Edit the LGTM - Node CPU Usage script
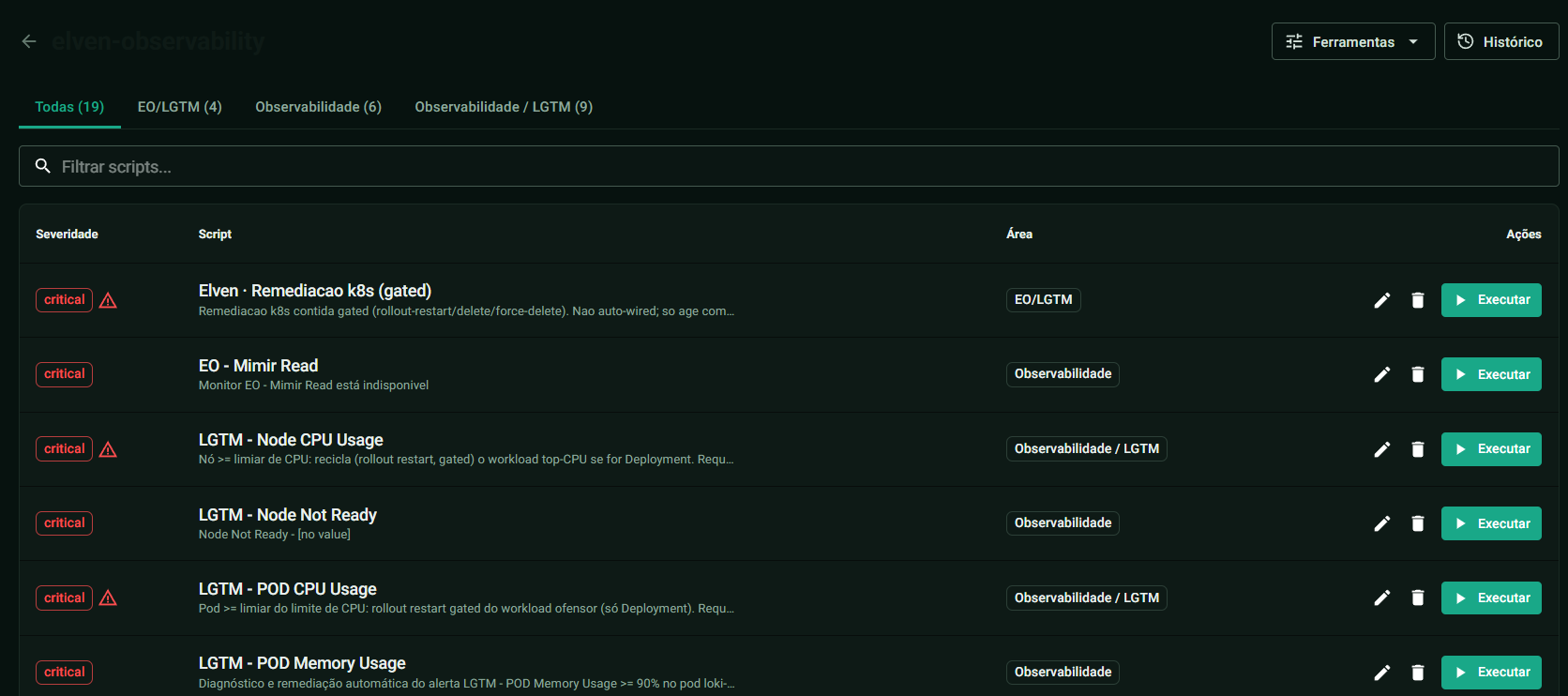Screen dimensions: 1568x696 (1381, 449)
